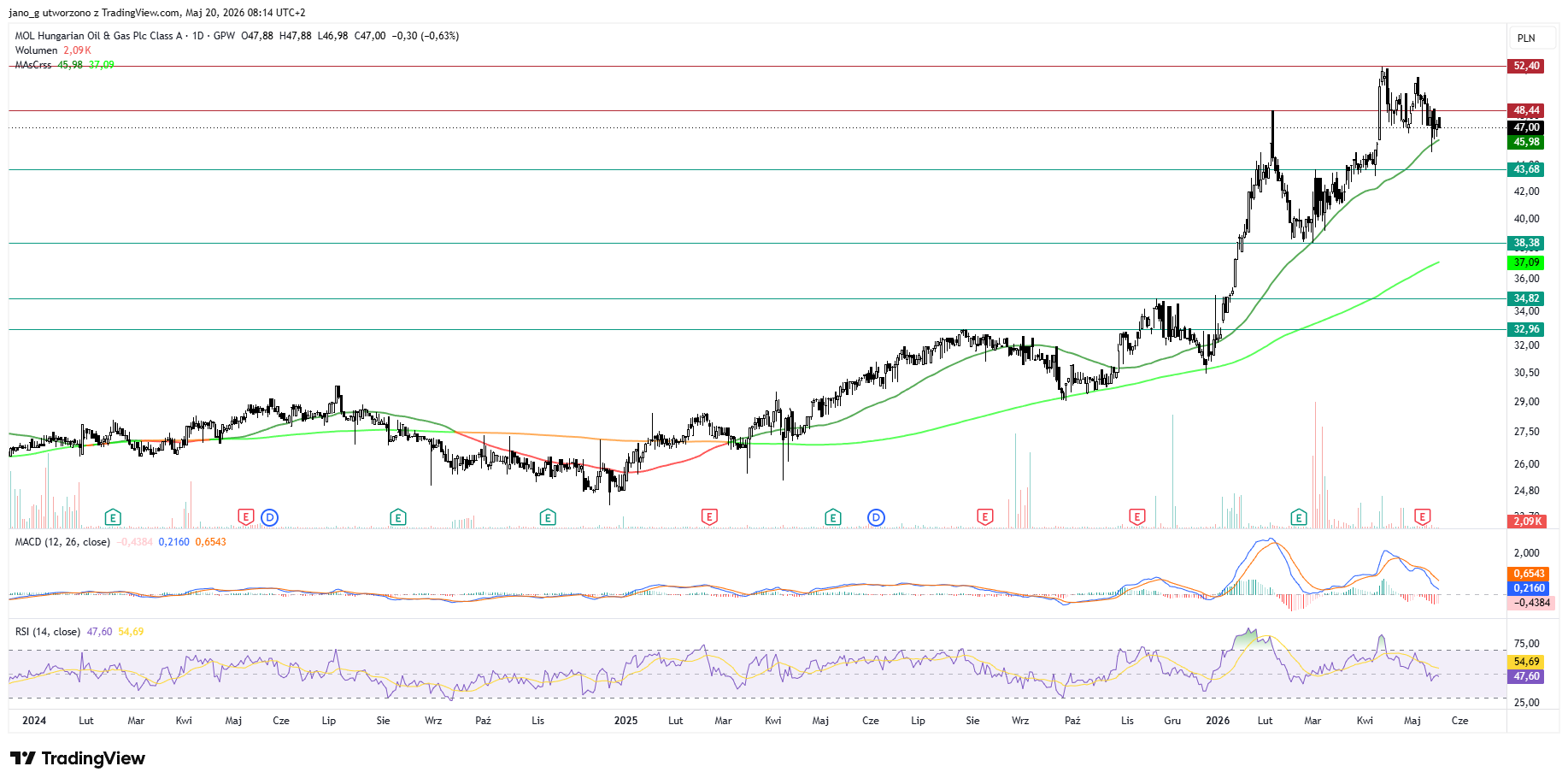Screen dimensions: 1568x784
Task: Click the MOL Hungarian Oil & Gas symbol title
Action: [x=99, y=36]
